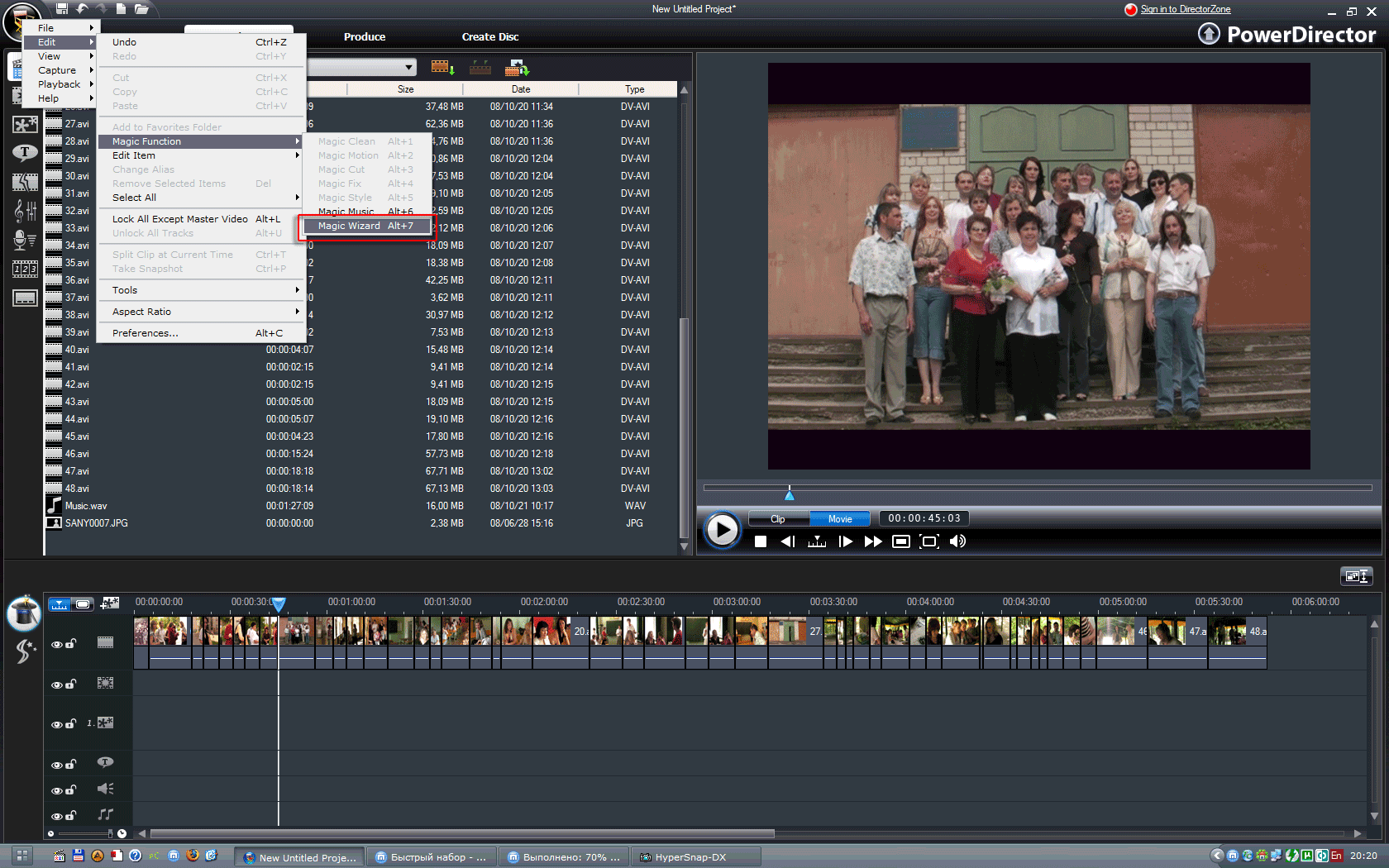Mute preview with the speaker volume icon
The width and height of the screenshot is (1389, 868).
click(957, 541)
